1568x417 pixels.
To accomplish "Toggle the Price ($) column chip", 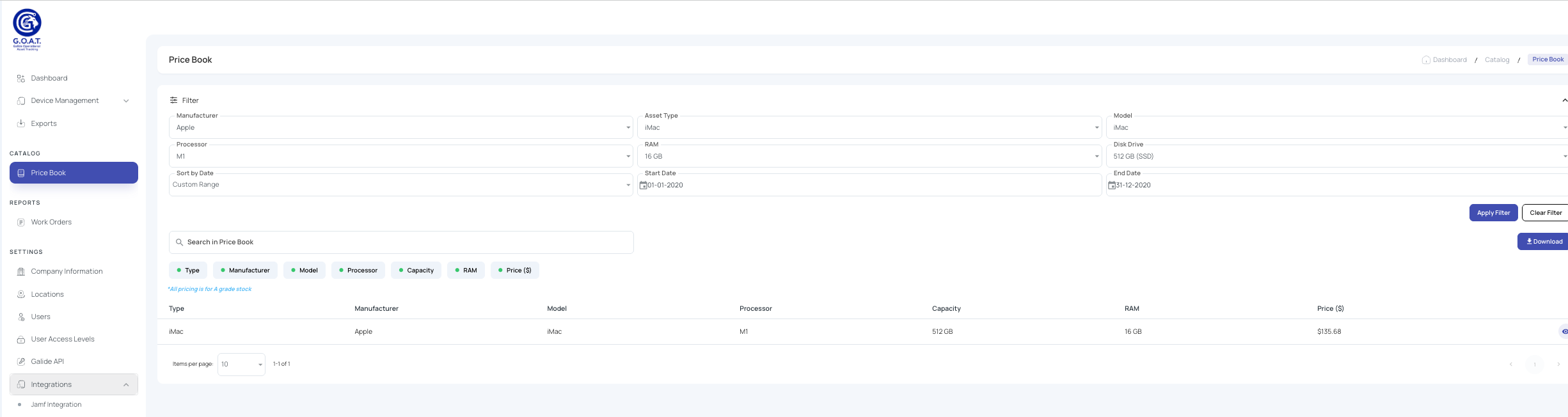I will pos(514,271).
